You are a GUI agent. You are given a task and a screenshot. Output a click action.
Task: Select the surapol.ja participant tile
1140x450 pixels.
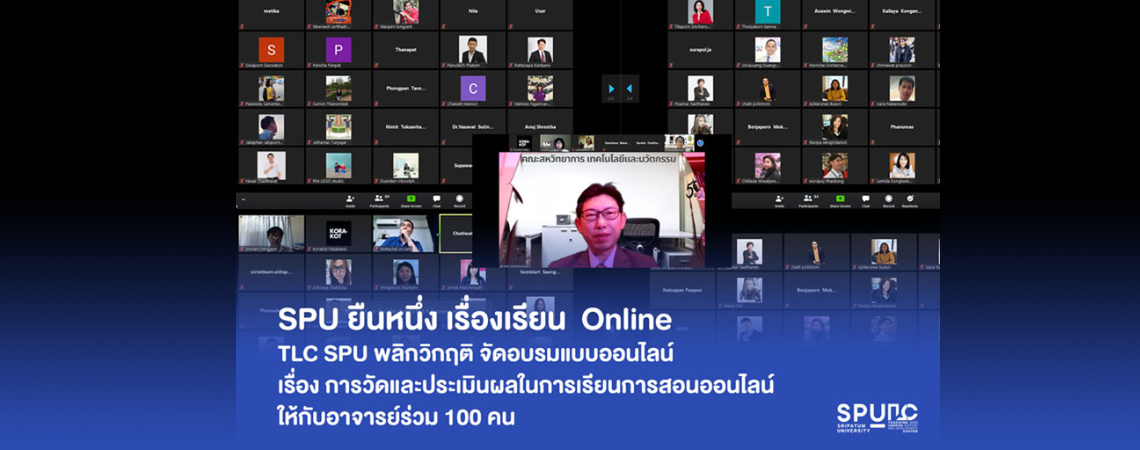[x=700, y=50]
